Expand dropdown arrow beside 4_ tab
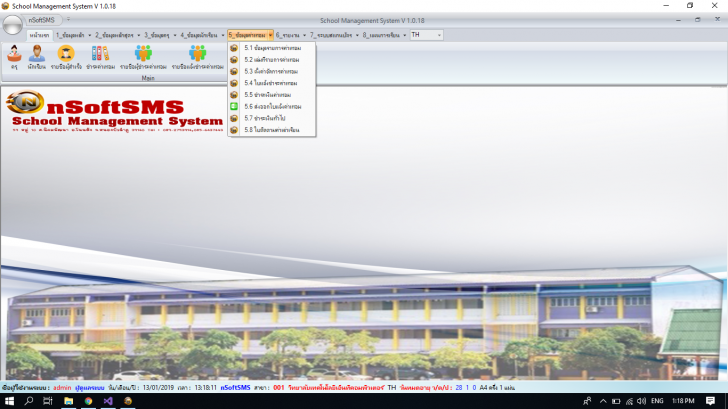 coord(223,35)
